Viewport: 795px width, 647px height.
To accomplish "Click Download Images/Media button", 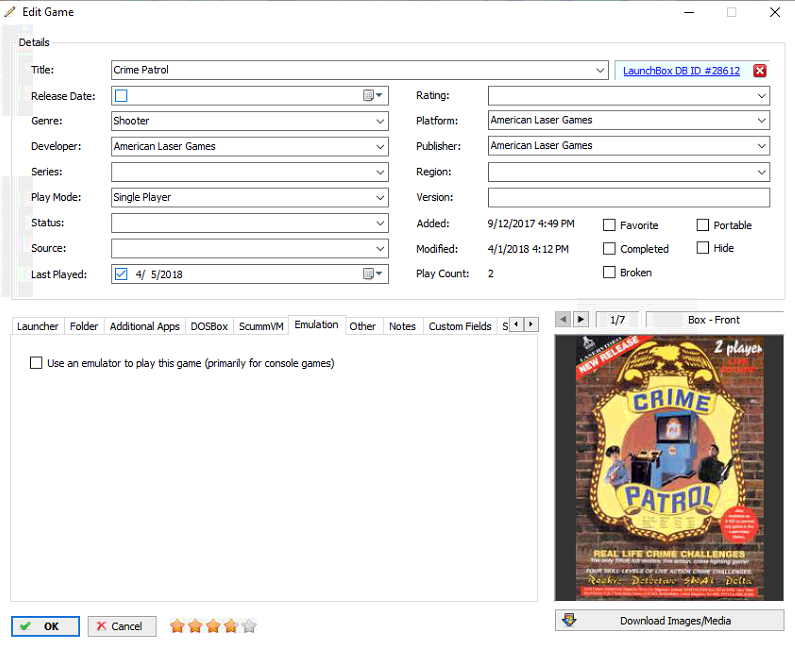I will click(669, 620).
